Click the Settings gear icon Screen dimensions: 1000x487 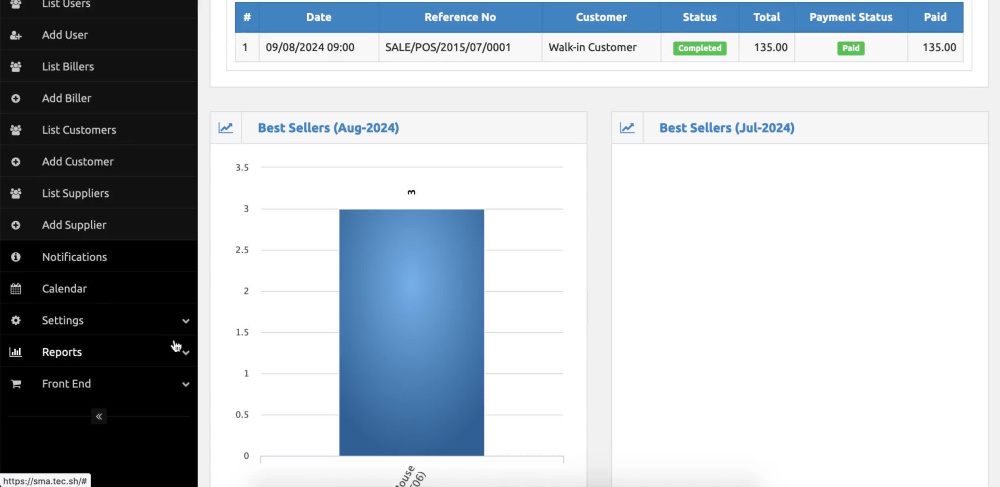[x=16, y=321]
